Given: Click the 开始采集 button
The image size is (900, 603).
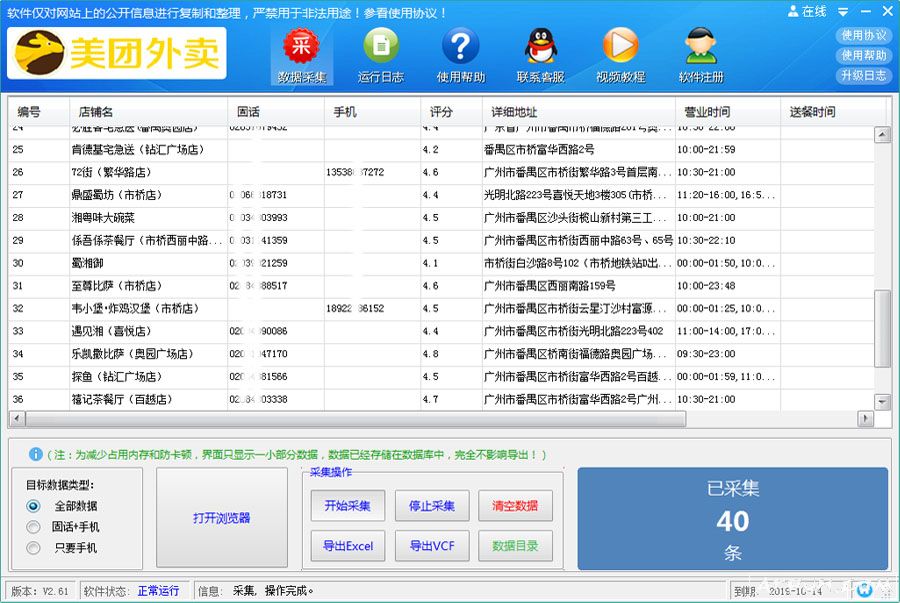Looking at the screenshot, I should 347,506.
